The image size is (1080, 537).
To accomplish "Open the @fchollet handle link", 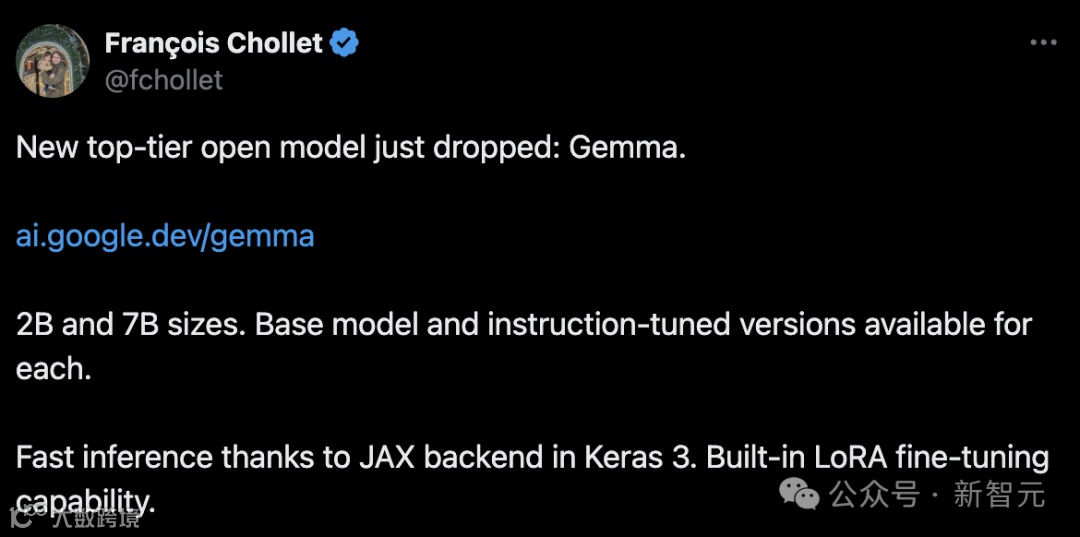I will [x=164, y=81].
